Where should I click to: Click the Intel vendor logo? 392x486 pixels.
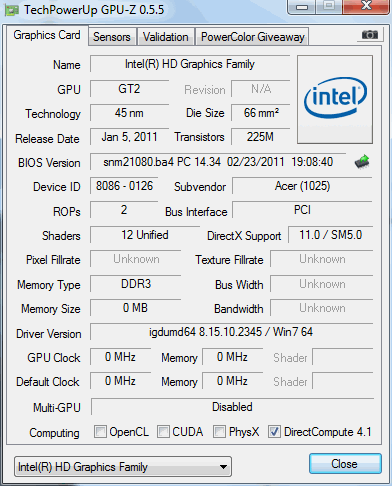pyautogui.click(x=335, y=99)
